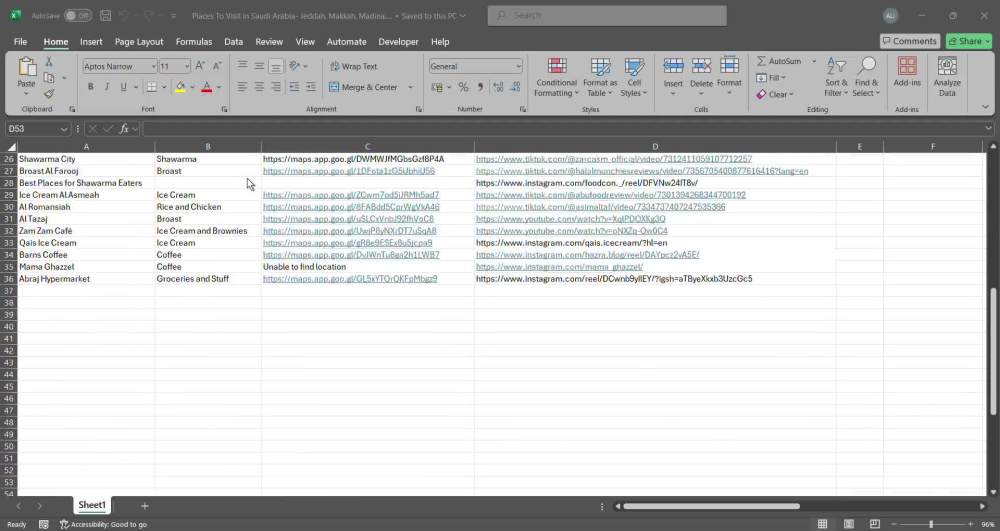
Task: Click the Paste clipboard icon
Action: coord(27,67)
